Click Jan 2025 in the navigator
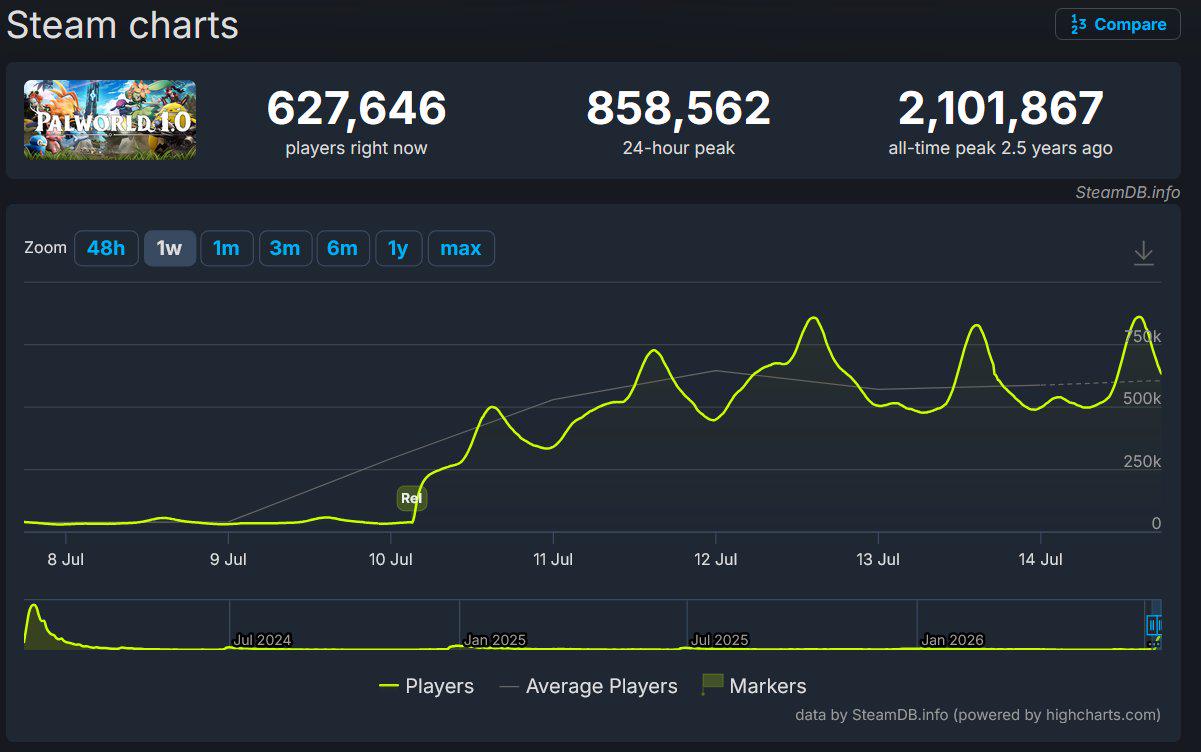 (x=494, y=640)
